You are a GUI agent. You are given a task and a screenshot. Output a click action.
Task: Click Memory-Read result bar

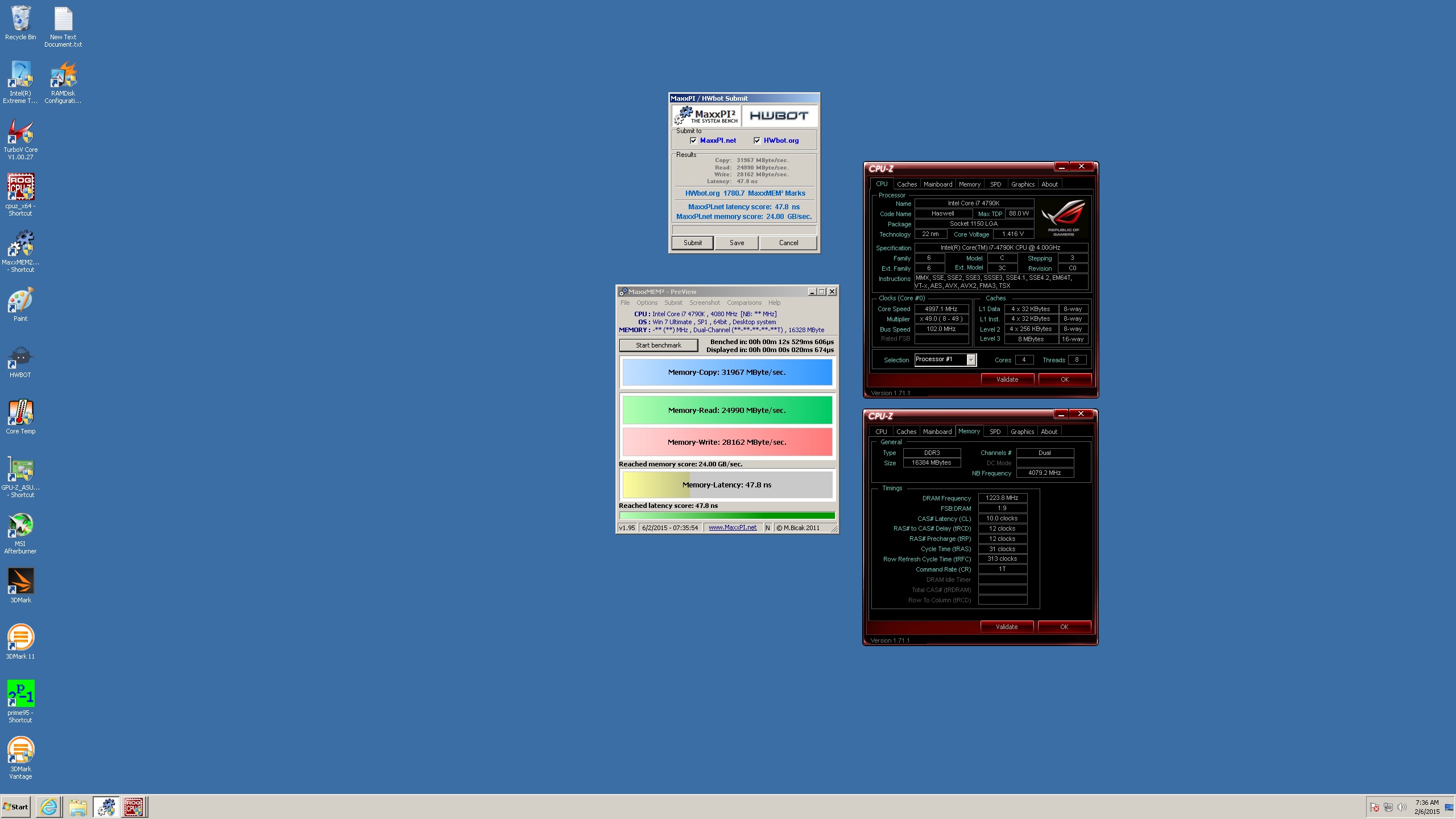[727, 410]
